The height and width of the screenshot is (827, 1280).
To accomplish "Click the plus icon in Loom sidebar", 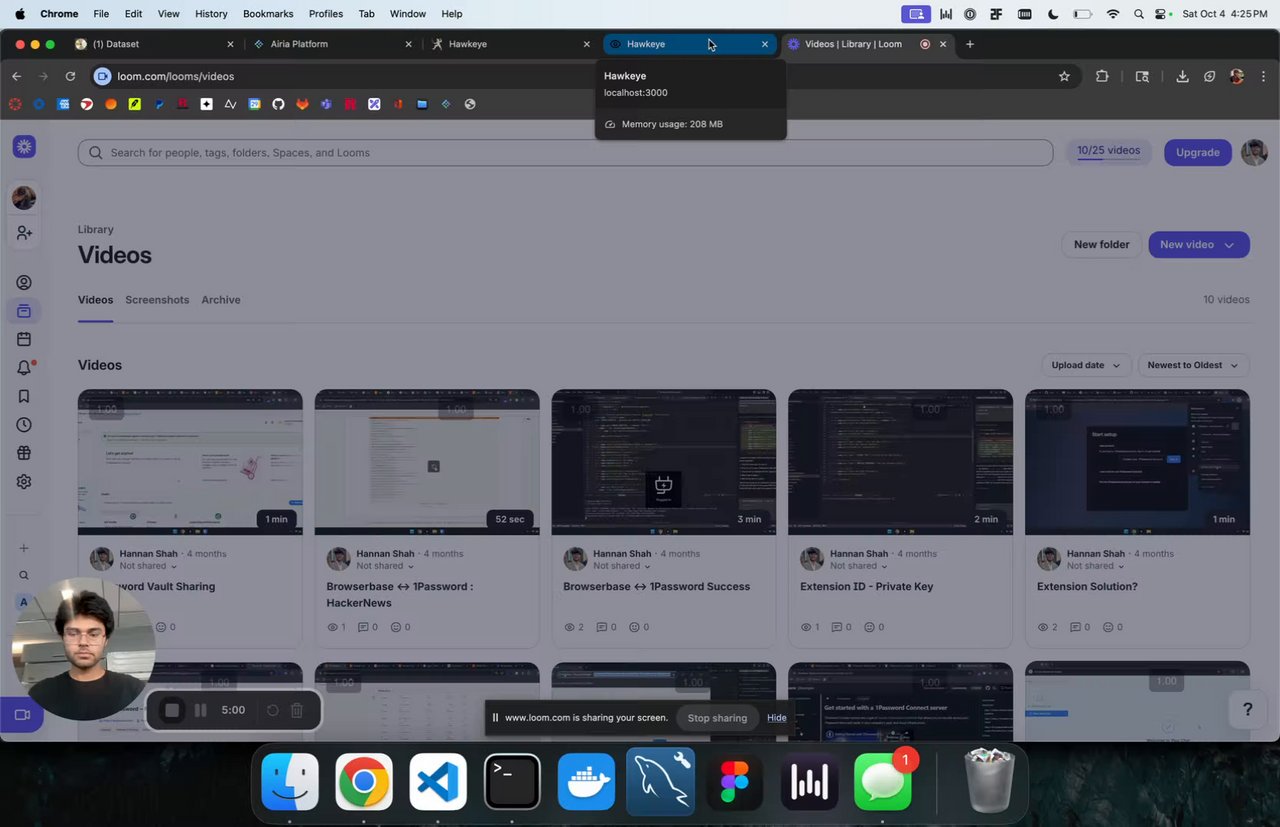I will click(x=24, y=548).
